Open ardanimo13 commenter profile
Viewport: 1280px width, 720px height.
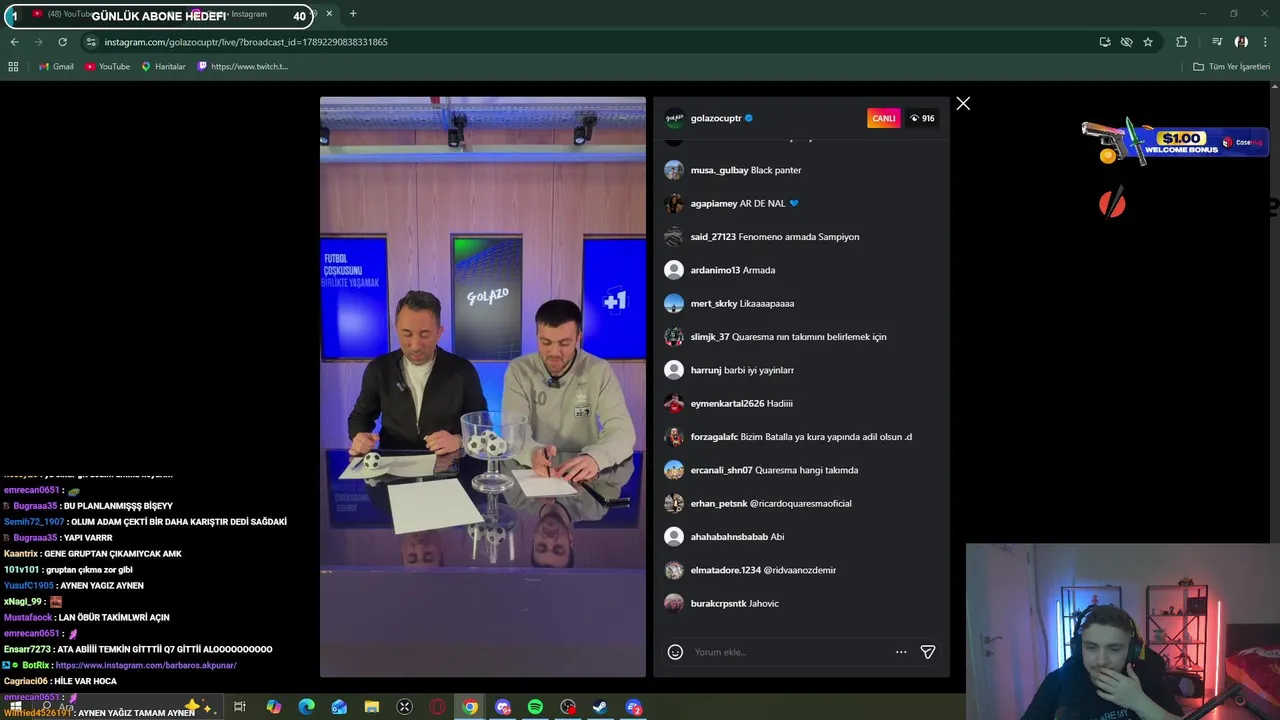click(x=715, y=270)
